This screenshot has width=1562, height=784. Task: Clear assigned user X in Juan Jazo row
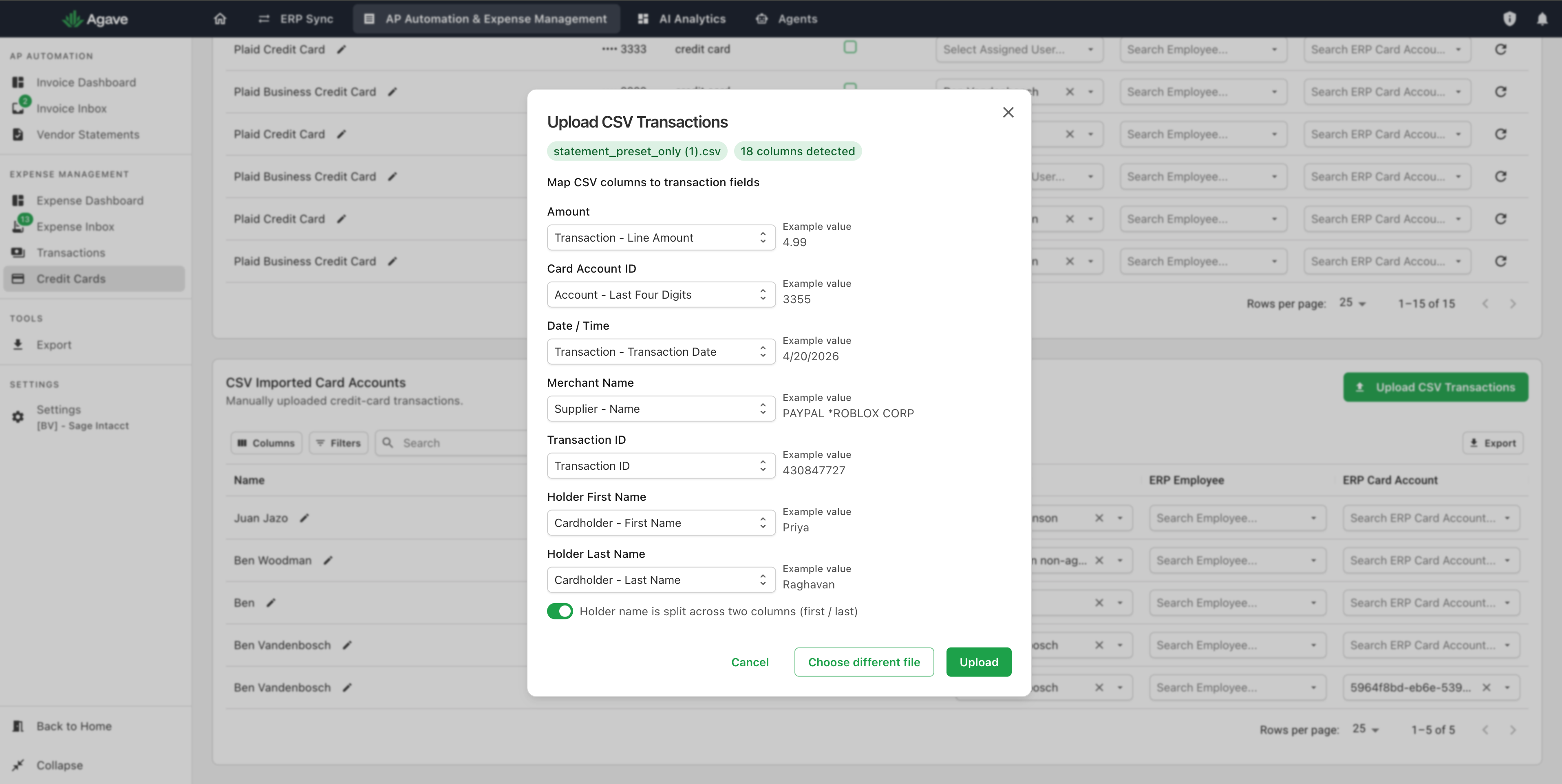(x=1099, y=518)
